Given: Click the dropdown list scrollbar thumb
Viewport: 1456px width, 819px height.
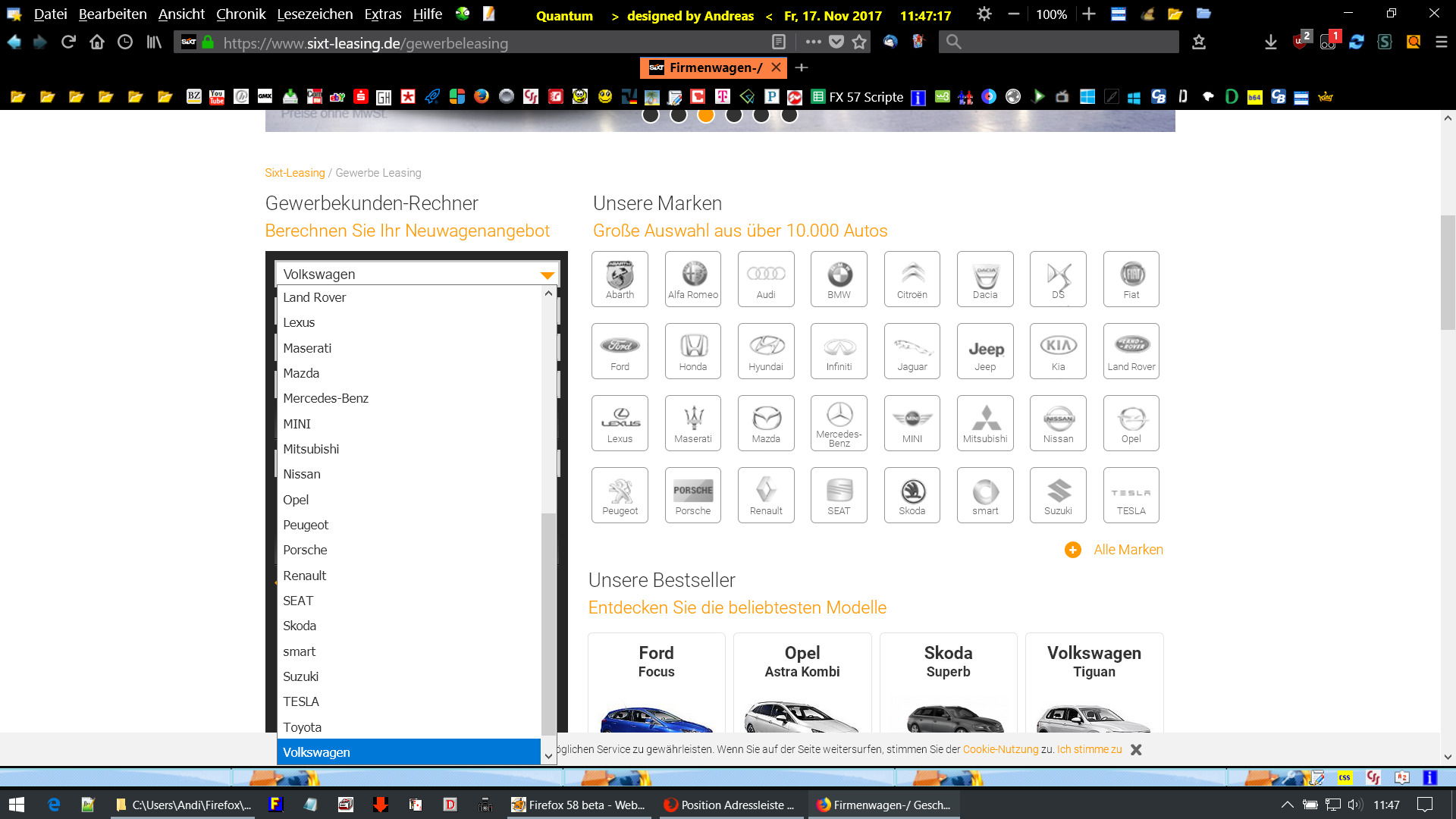Looking at the screenshot, I should tap(548, 622).
